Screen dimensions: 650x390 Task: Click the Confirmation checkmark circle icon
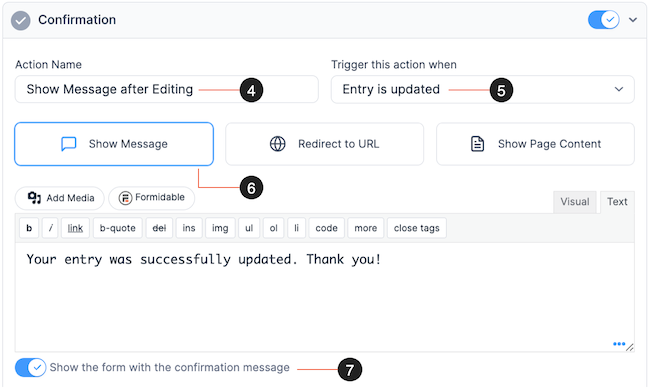click(21, 20)
